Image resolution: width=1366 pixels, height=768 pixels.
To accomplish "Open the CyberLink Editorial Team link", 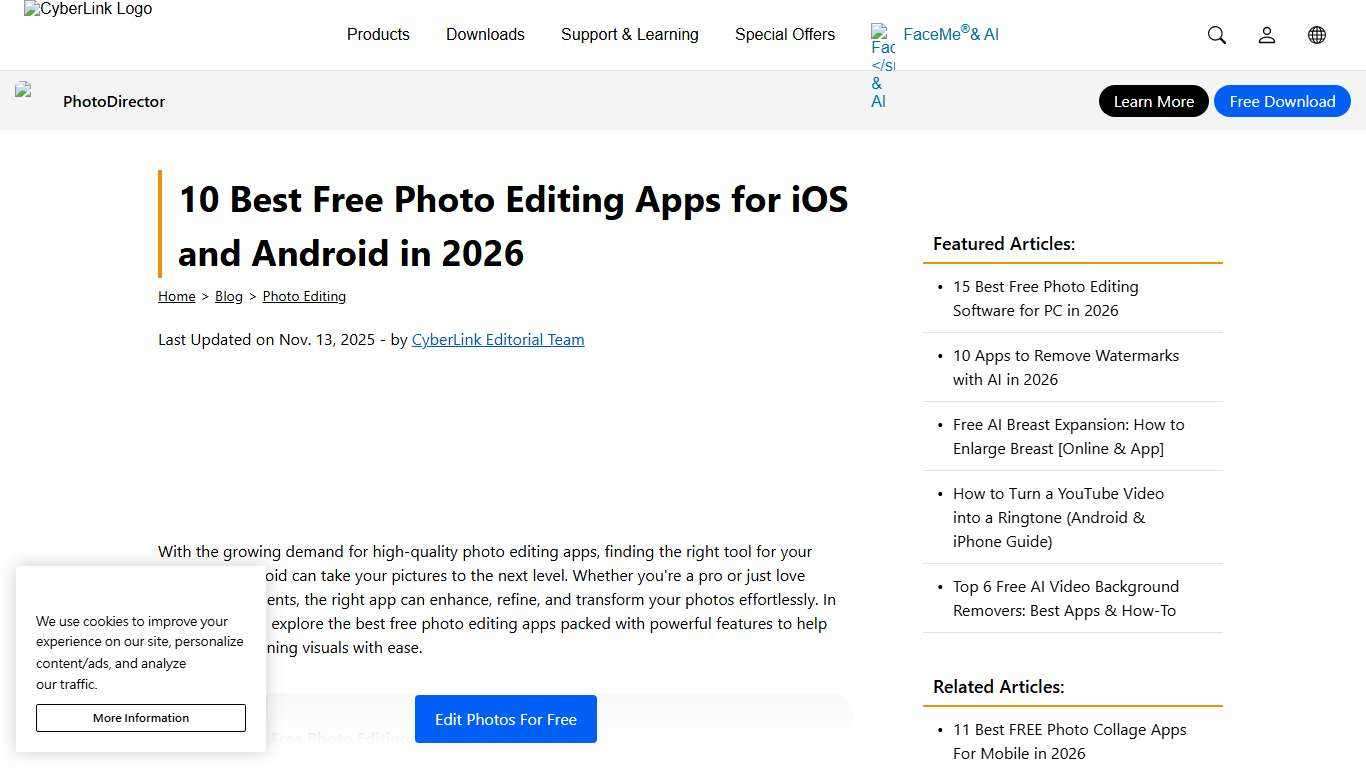I will click(497, 339).
